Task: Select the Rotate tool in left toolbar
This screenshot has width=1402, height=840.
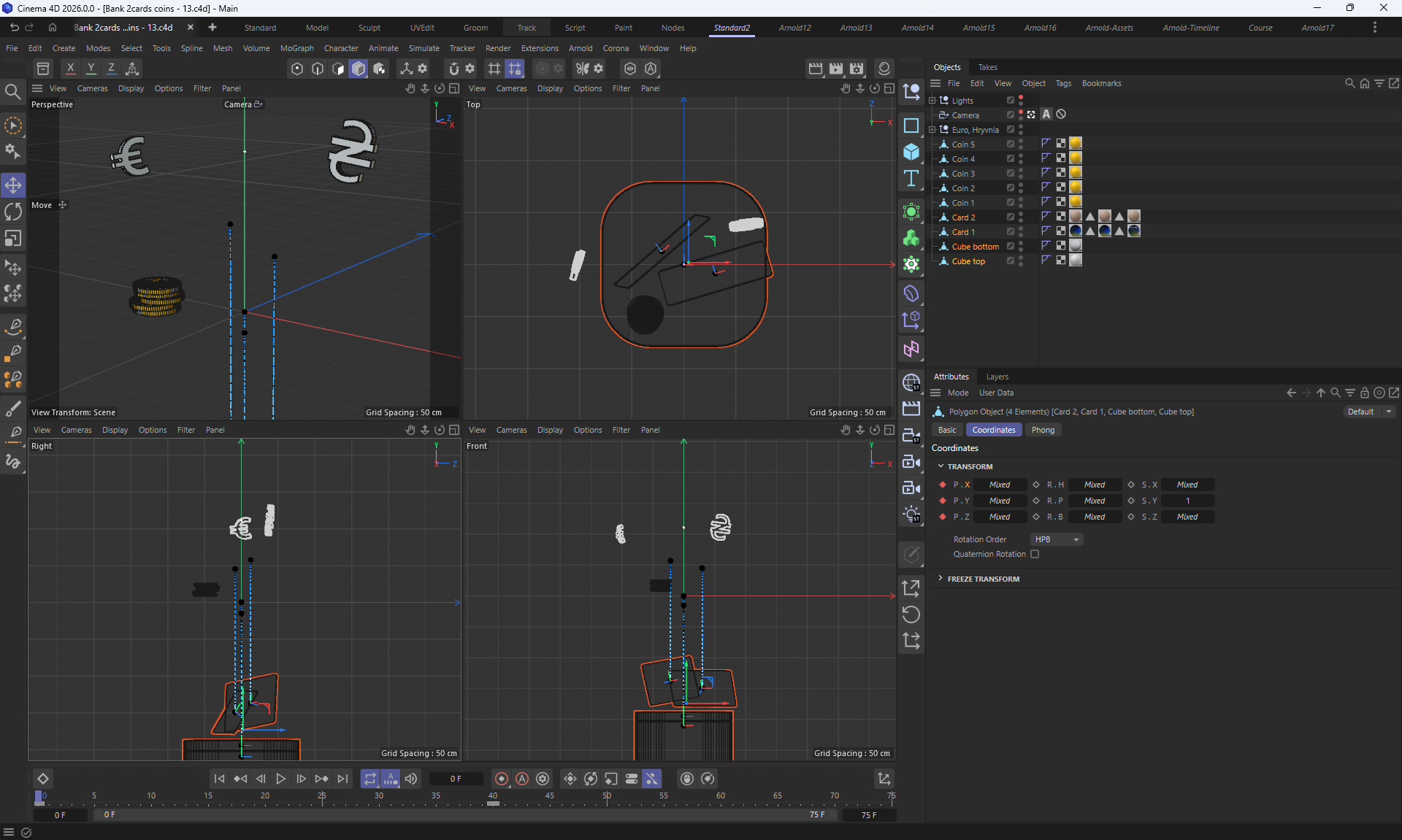Action: tap(13, 212)
